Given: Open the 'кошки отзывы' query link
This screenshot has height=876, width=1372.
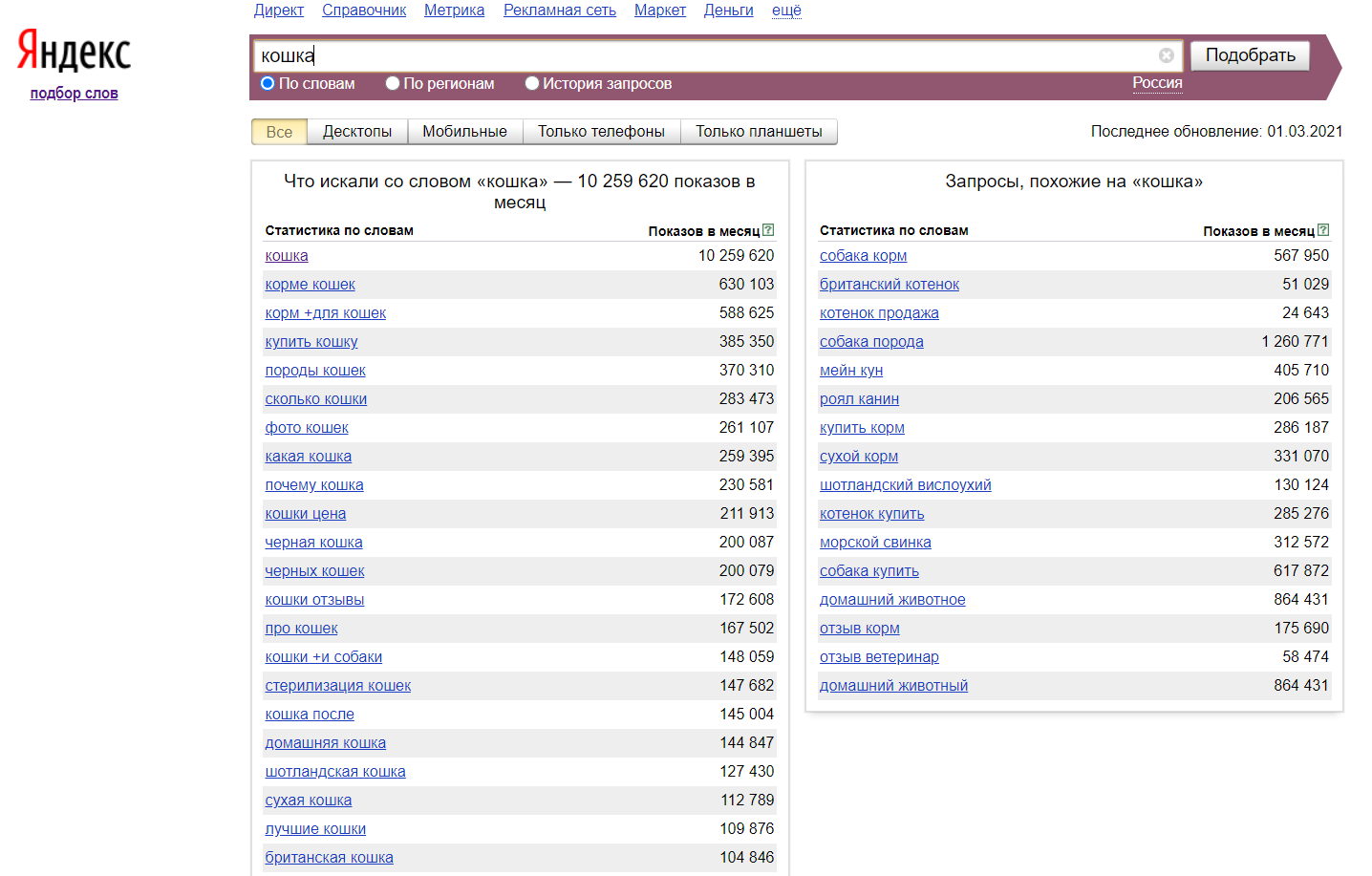Looking at the screenshot, I should [314, 600].
